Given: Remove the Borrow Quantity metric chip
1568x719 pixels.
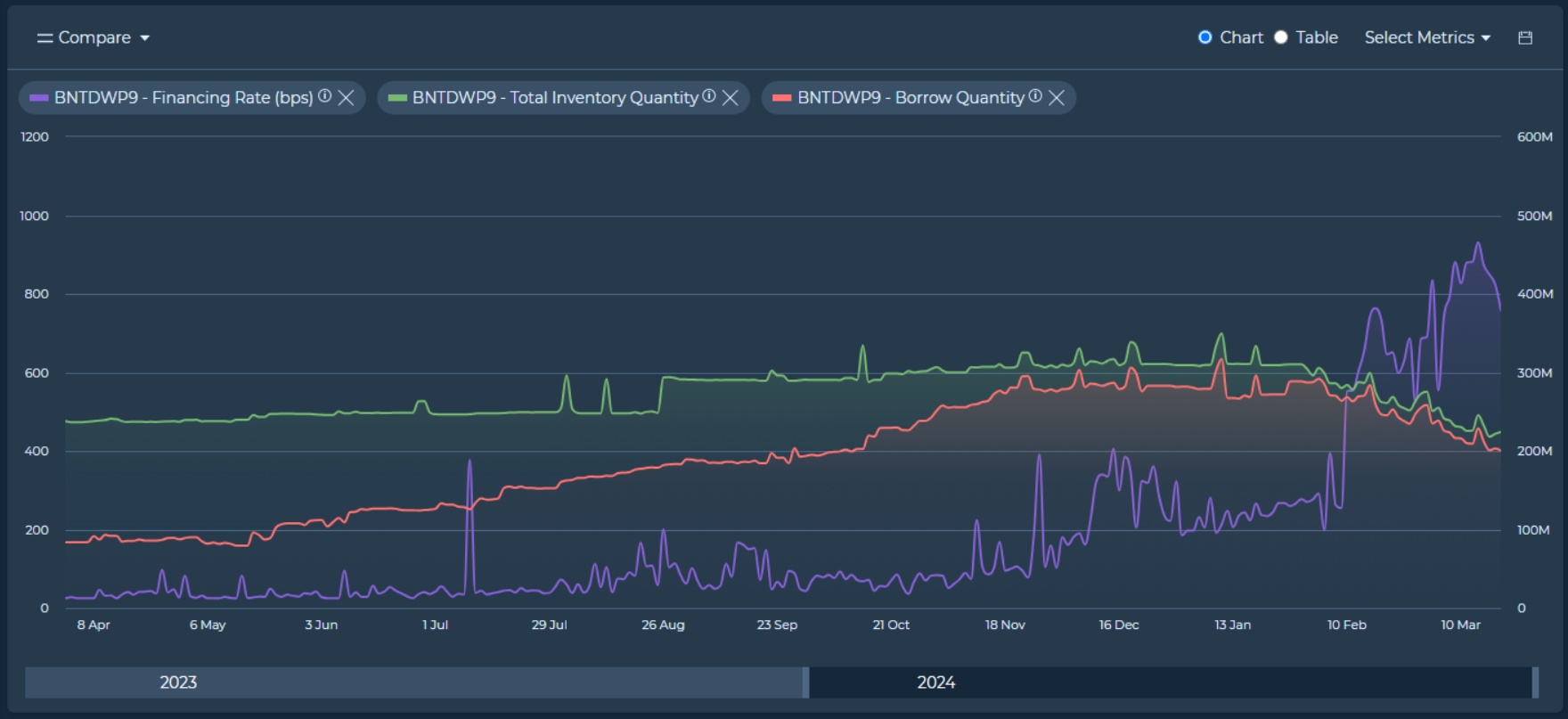Looking at the screenshot, I should point(1057,98).
